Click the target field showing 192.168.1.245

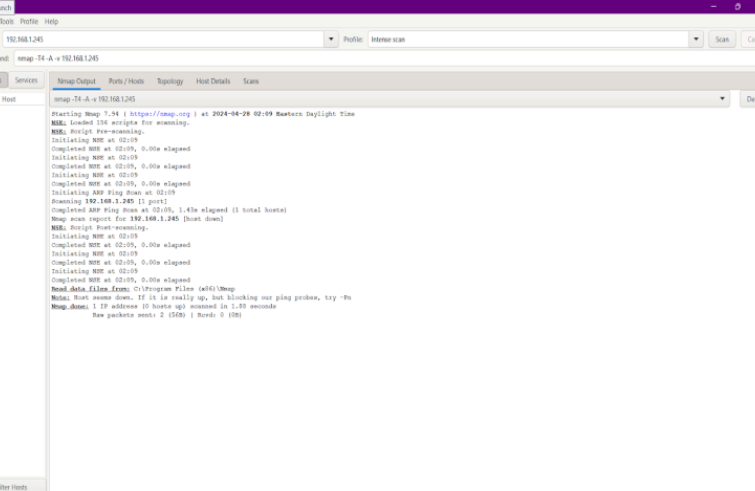coord(163,39)
